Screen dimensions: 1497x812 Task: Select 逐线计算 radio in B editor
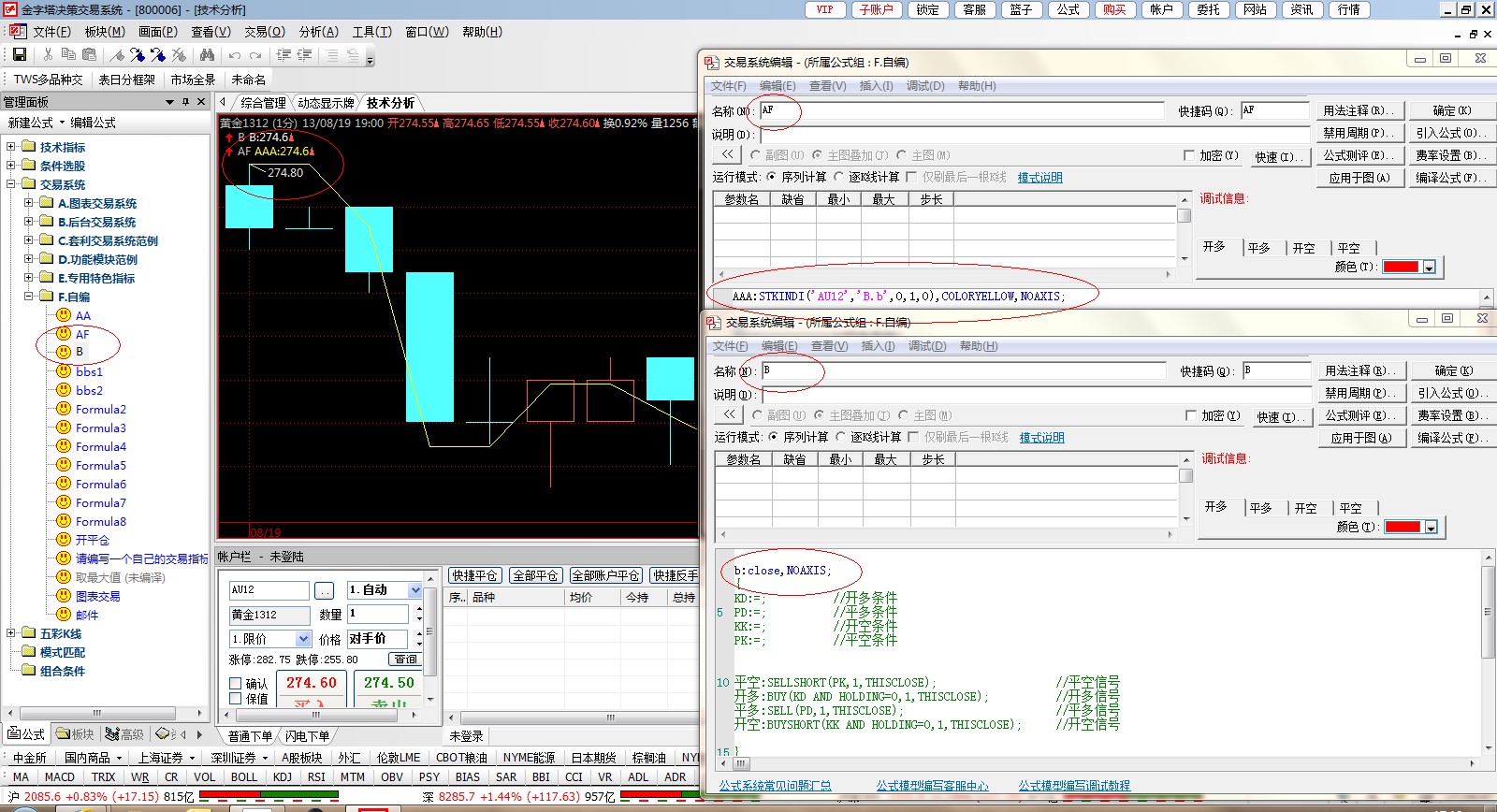coord(840,437)
